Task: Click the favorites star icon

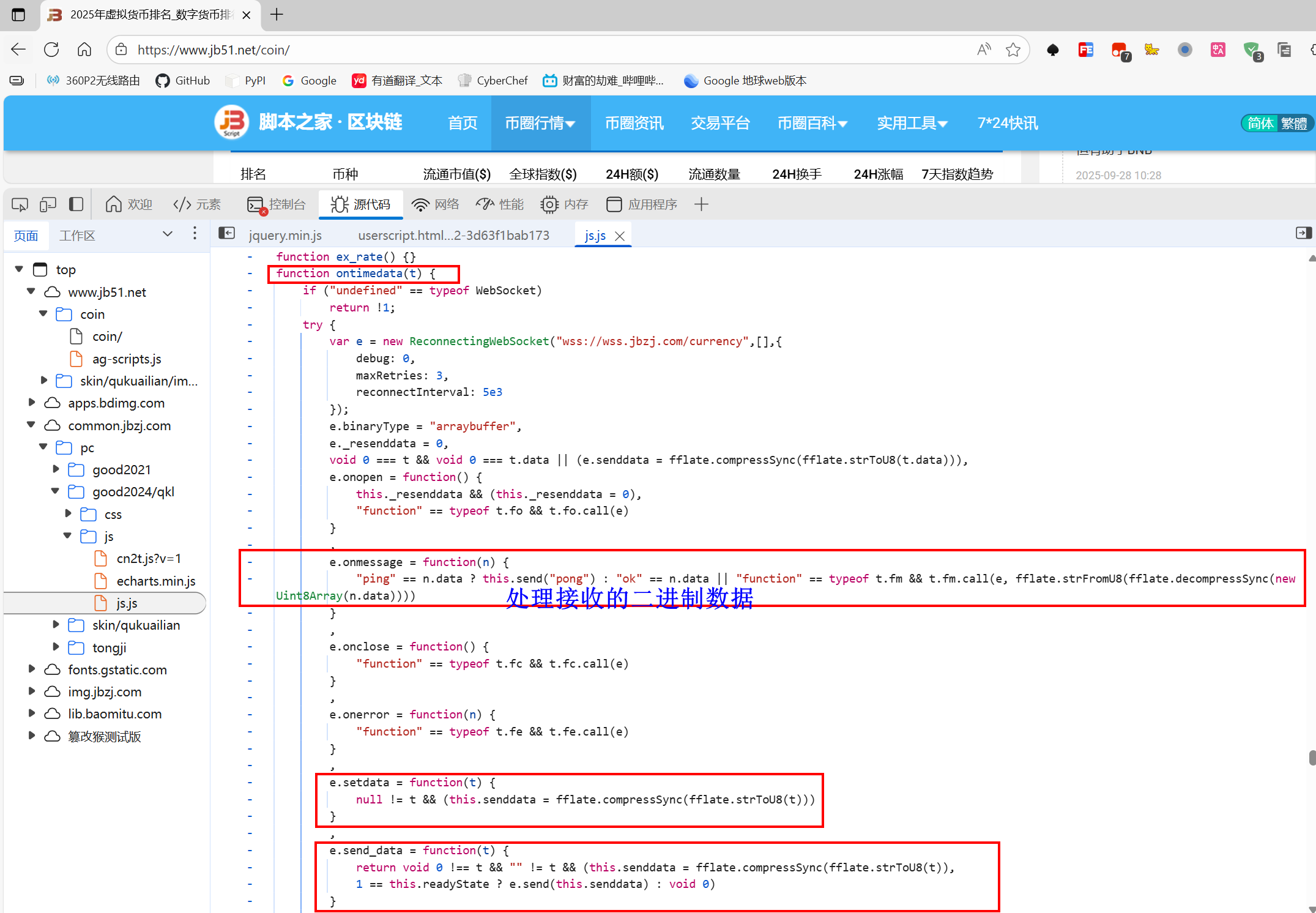Action: pos(1013,50)
